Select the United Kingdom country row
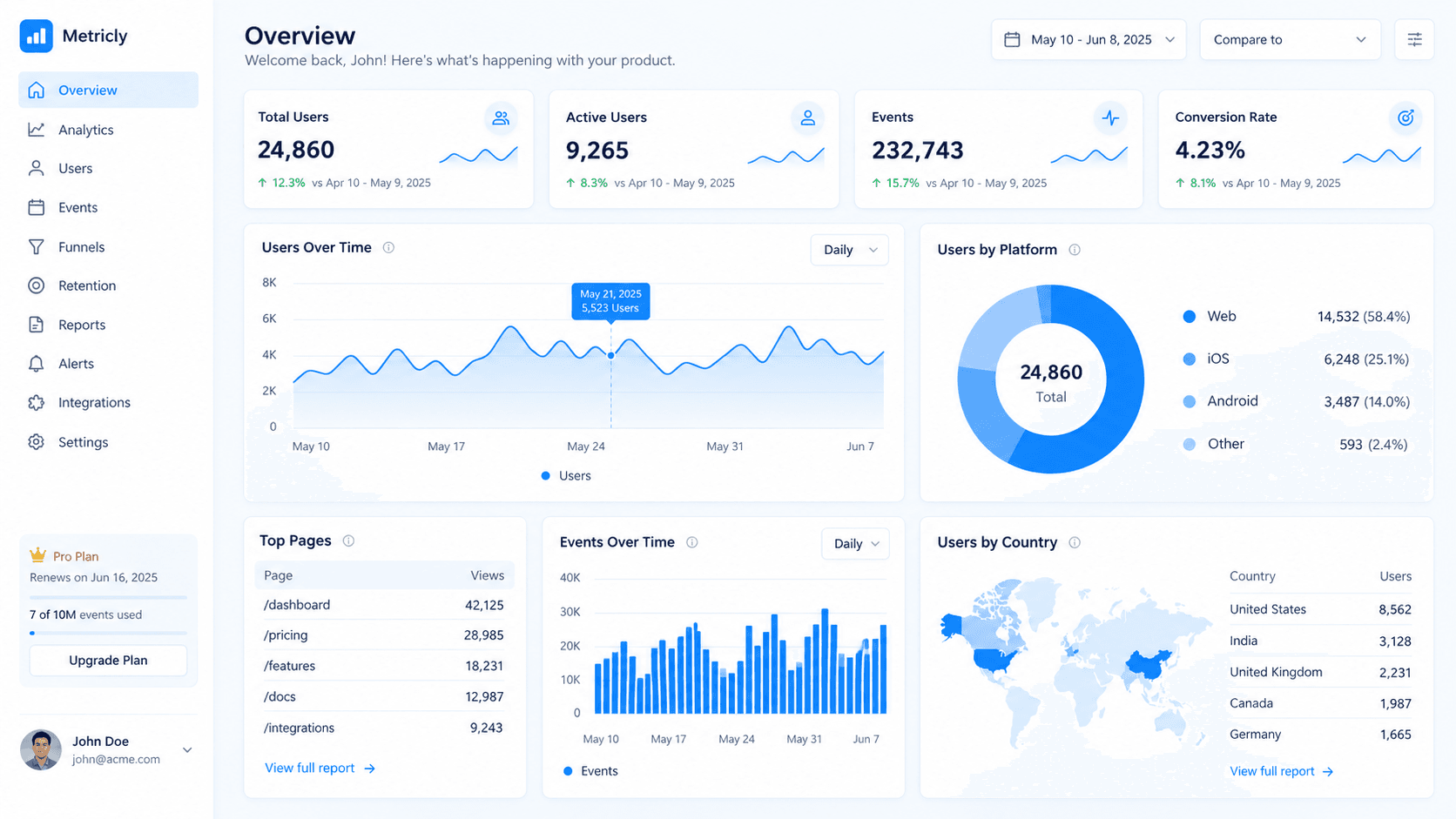This screenshot has height=819, width=1456. 1320,672
